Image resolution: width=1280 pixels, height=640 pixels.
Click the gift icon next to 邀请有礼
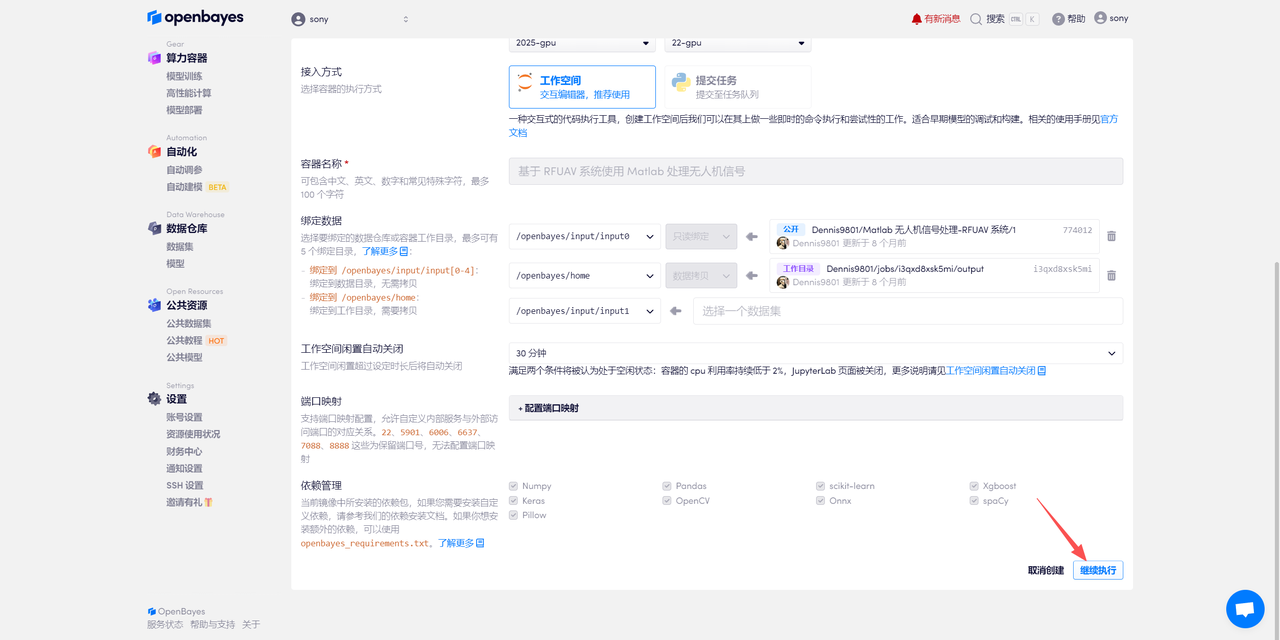[x=208, y=502]
